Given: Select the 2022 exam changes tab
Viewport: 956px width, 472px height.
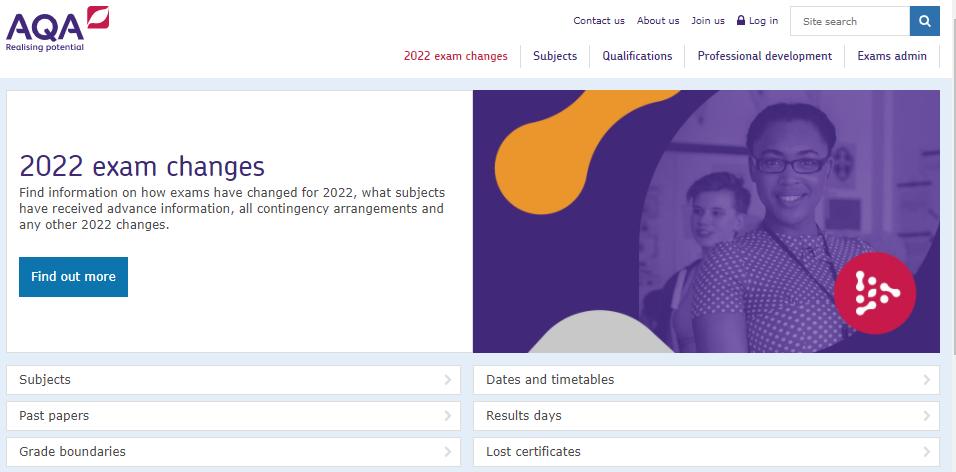Looking at the screenshot, I should click(x=455, y=56).
